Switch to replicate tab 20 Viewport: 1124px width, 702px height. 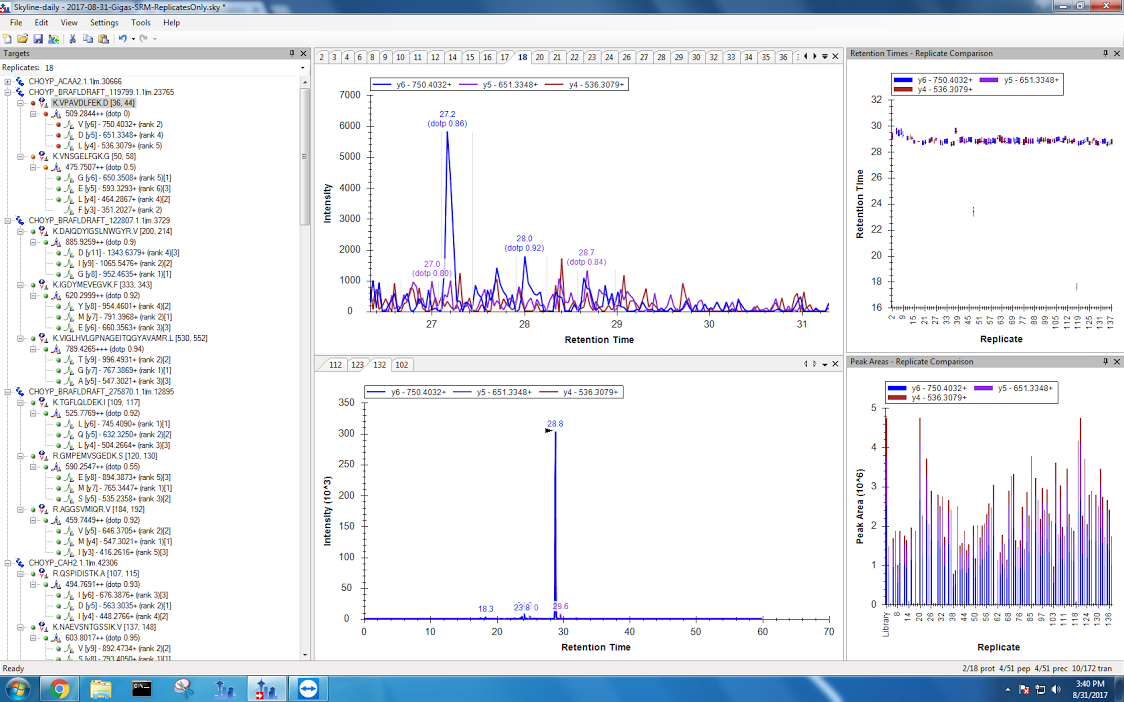pos(540,57)
